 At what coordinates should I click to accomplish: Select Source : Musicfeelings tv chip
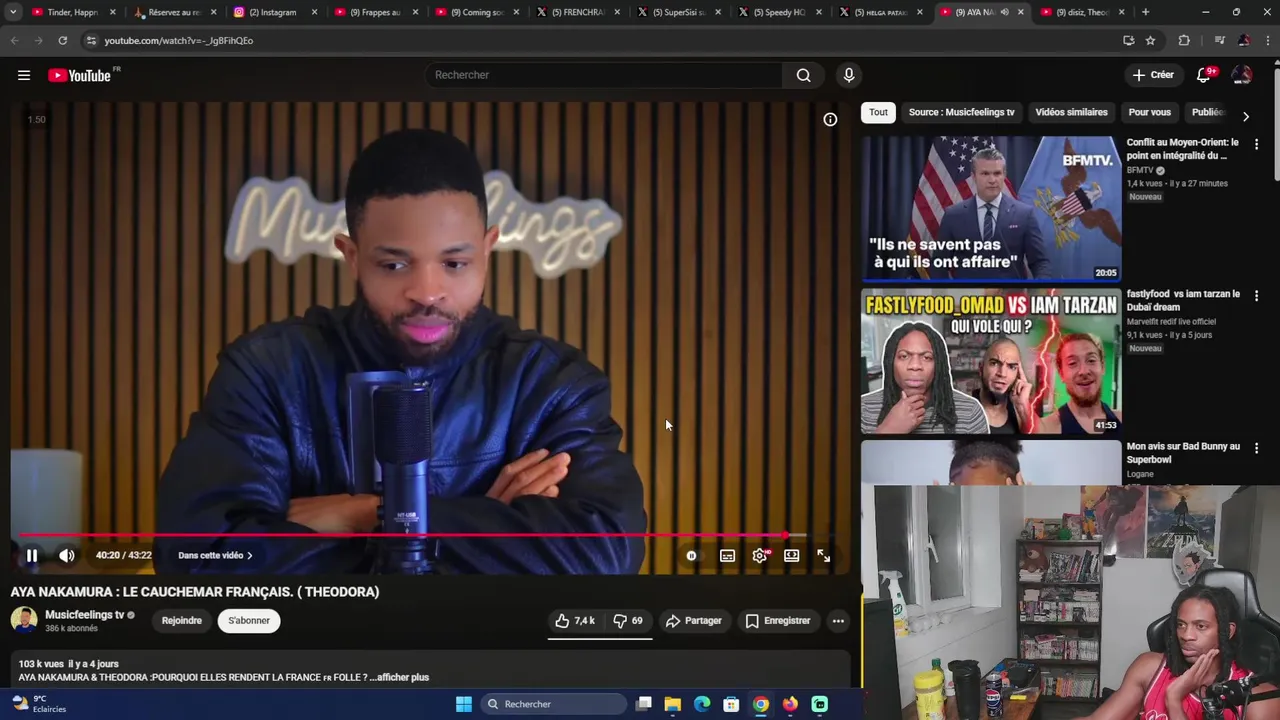(961, 112)
